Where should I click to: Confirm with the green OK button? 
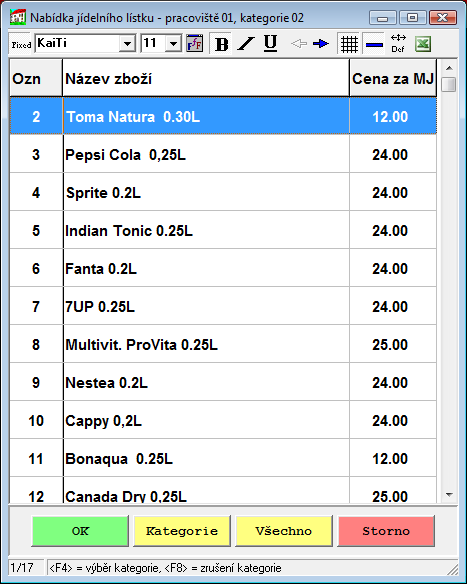[80, 531]
